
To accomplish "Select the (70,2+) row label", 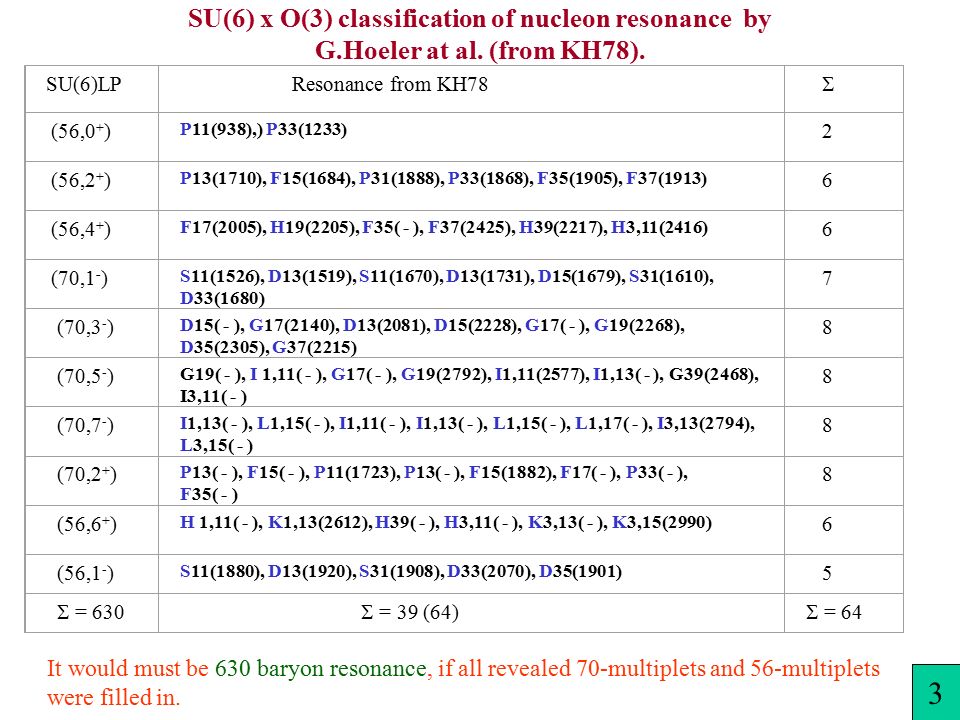I will click(x=86, y=474).
